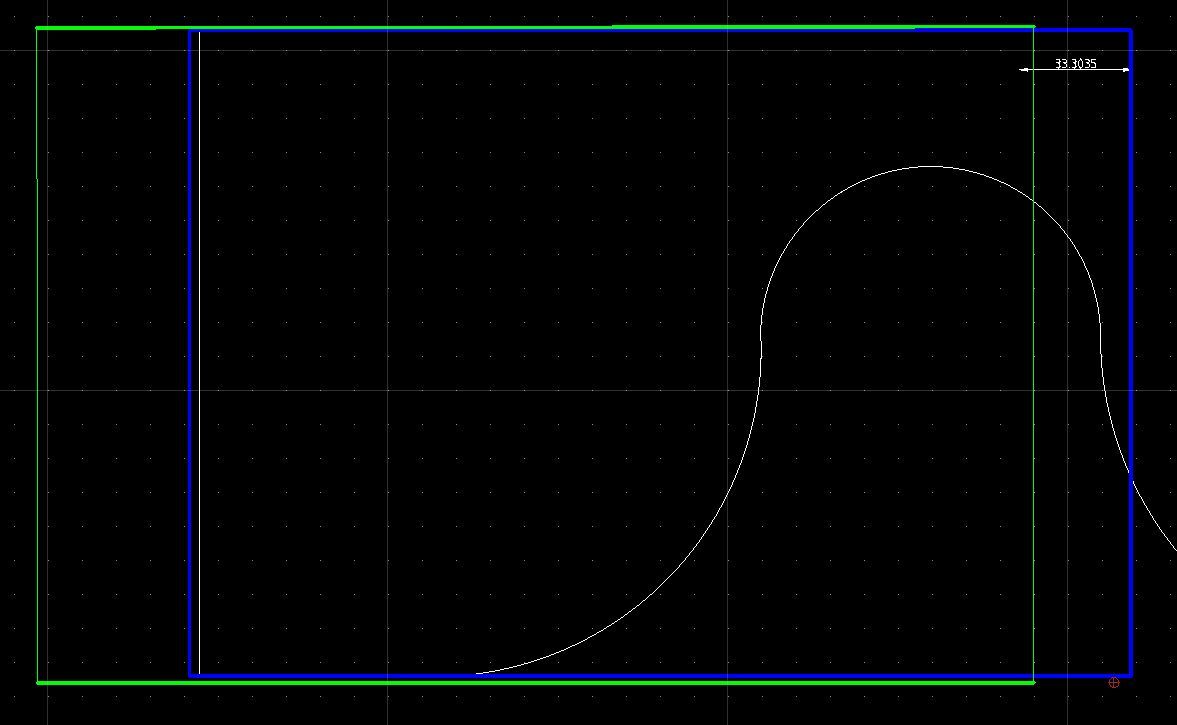Click the blue rectangle's top-right corner
1177x725 pixels.
pyautogui.click(x=1131, y=31)
